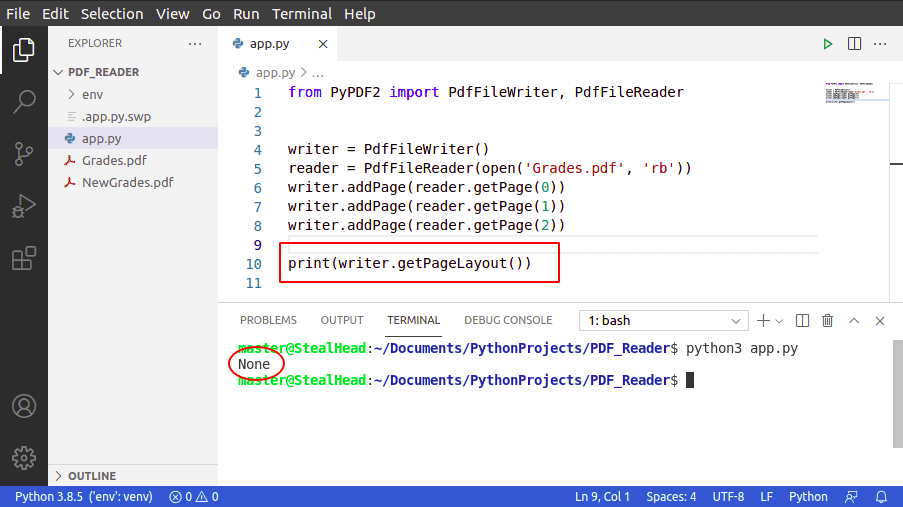Run Python file with play button
This screenshot has height=507, width=903.
[828, 44]
